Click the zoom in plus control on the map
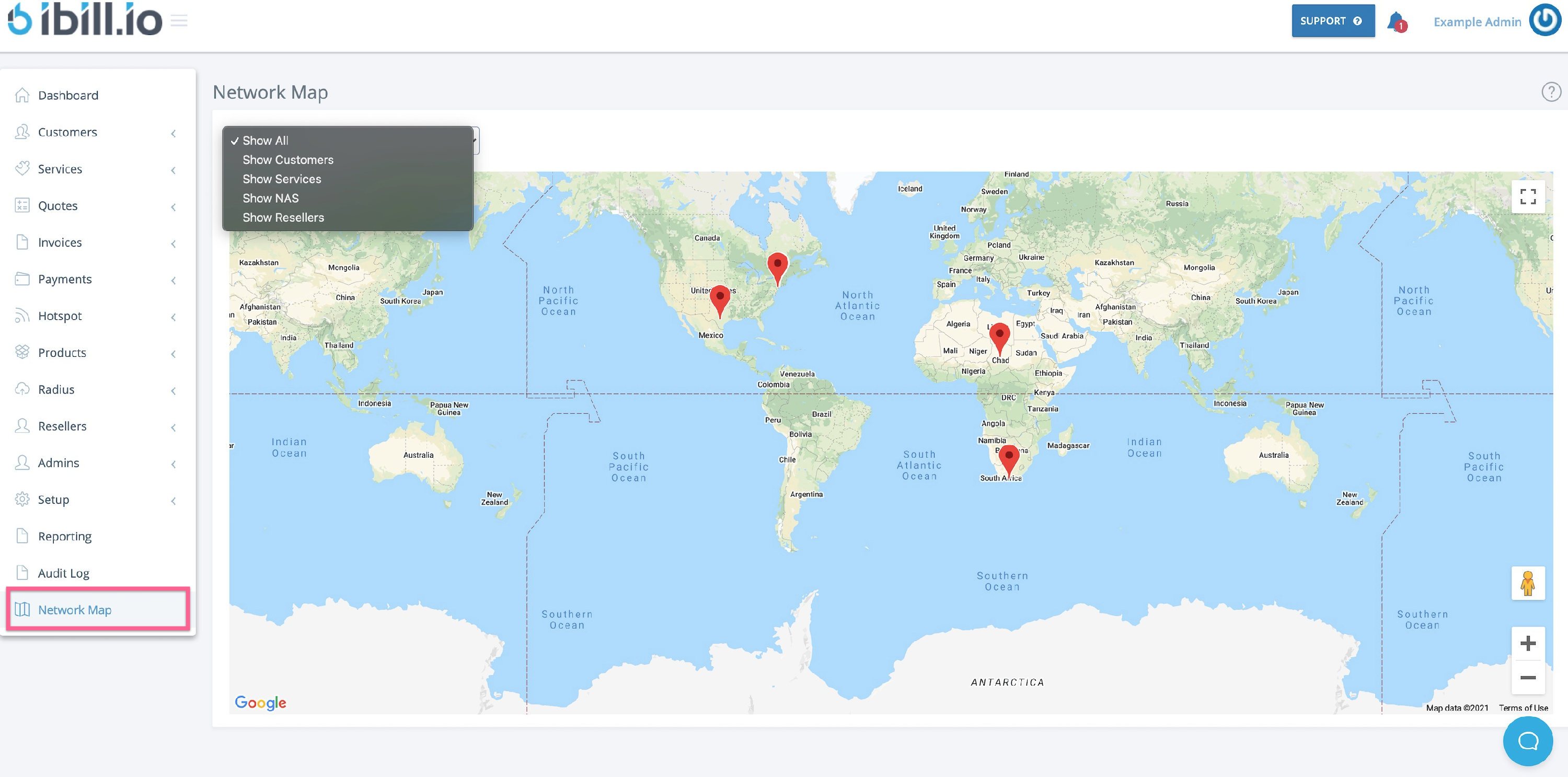 click(x=1528, y=643)
